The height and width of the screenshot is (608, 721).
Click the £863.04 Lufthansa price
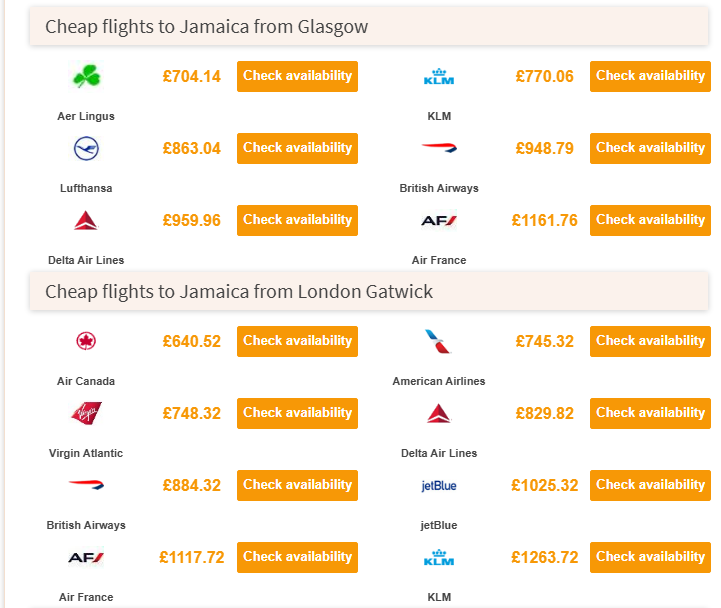pos(191,148)
